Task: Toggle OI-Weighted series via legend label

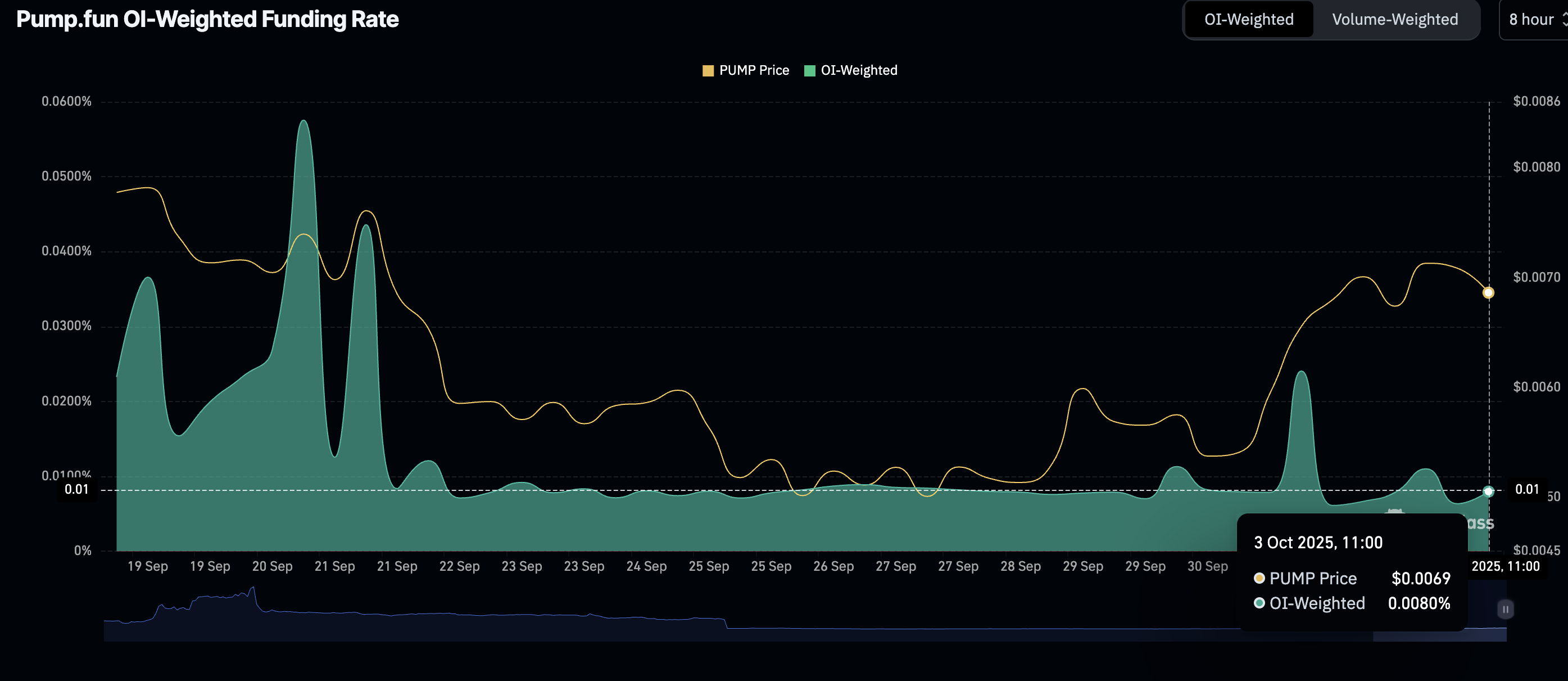Action: pyautogui.click(x=858, y=71)
